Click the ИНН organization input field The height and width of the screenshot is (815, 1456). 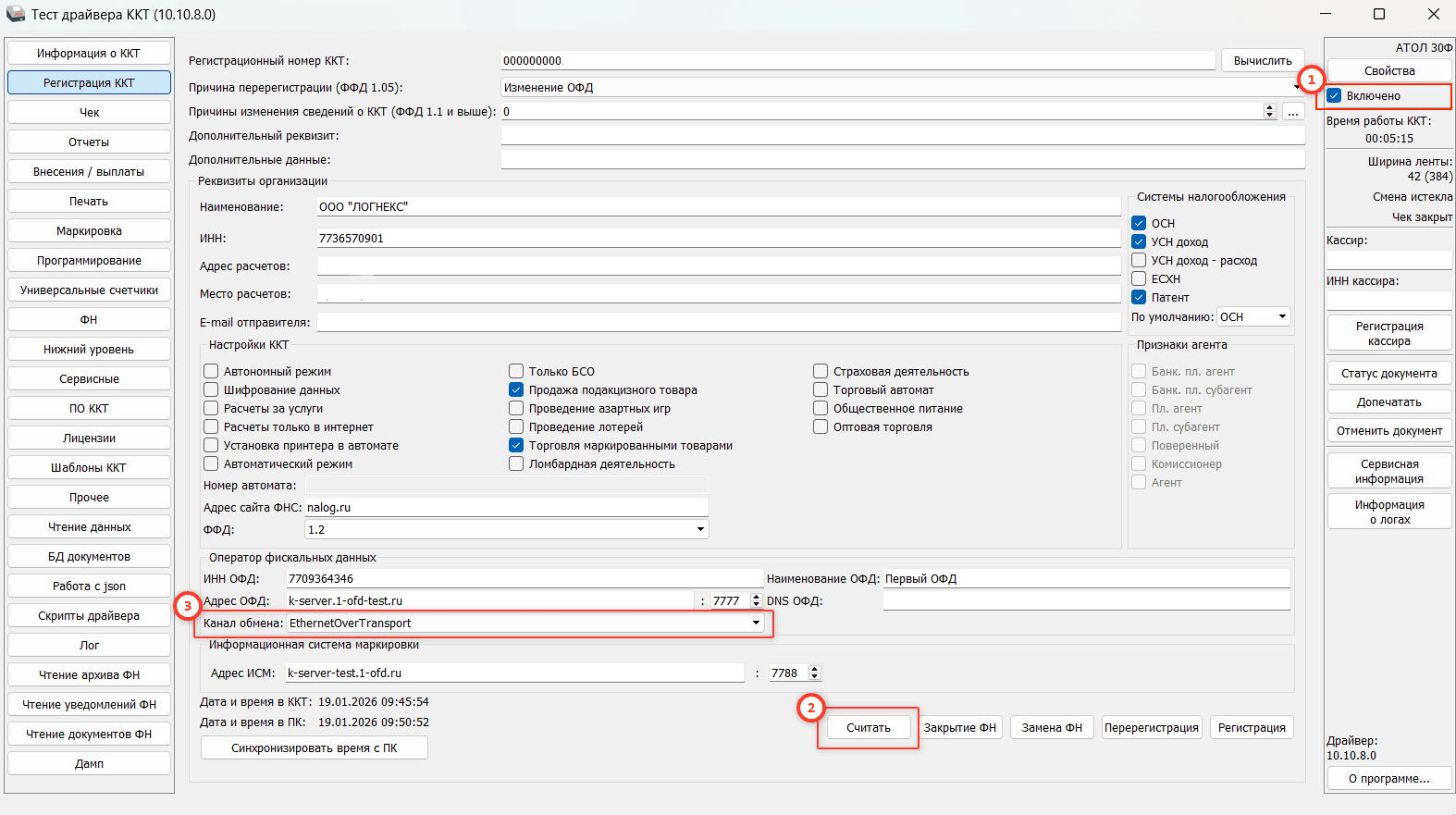point(718,238)
